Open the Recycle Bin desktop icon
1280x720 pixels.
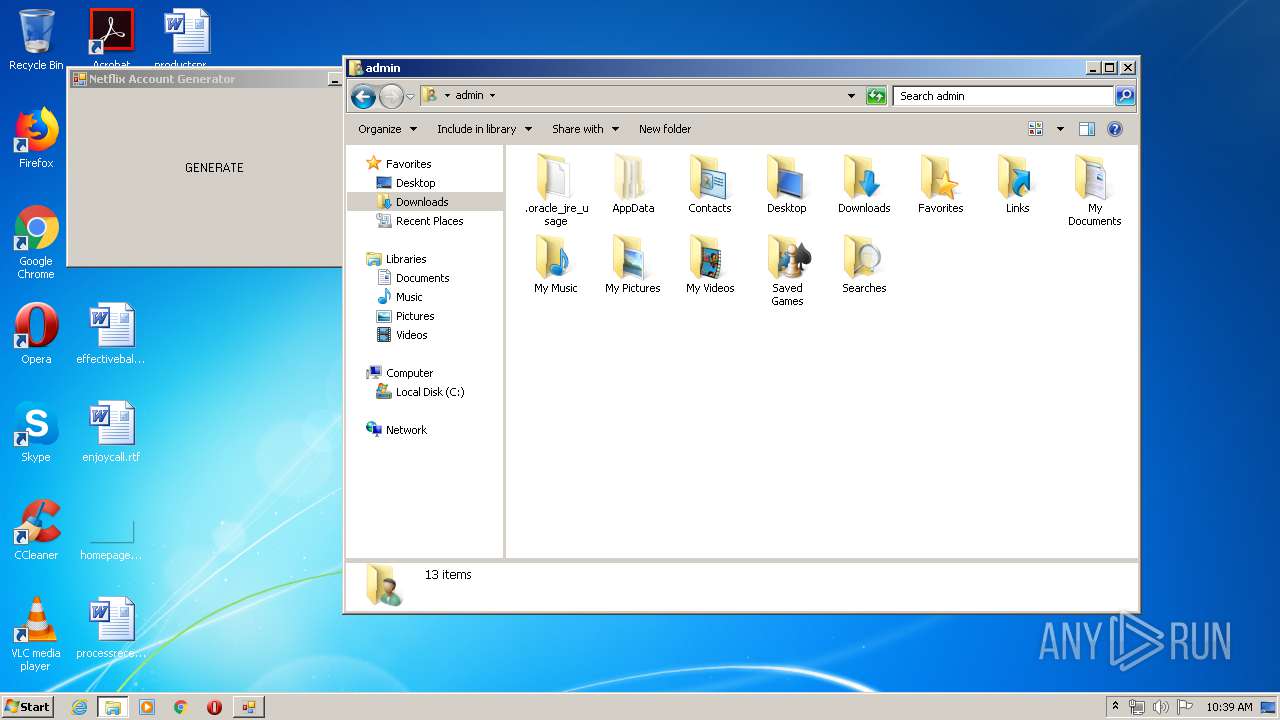(36, 40)
